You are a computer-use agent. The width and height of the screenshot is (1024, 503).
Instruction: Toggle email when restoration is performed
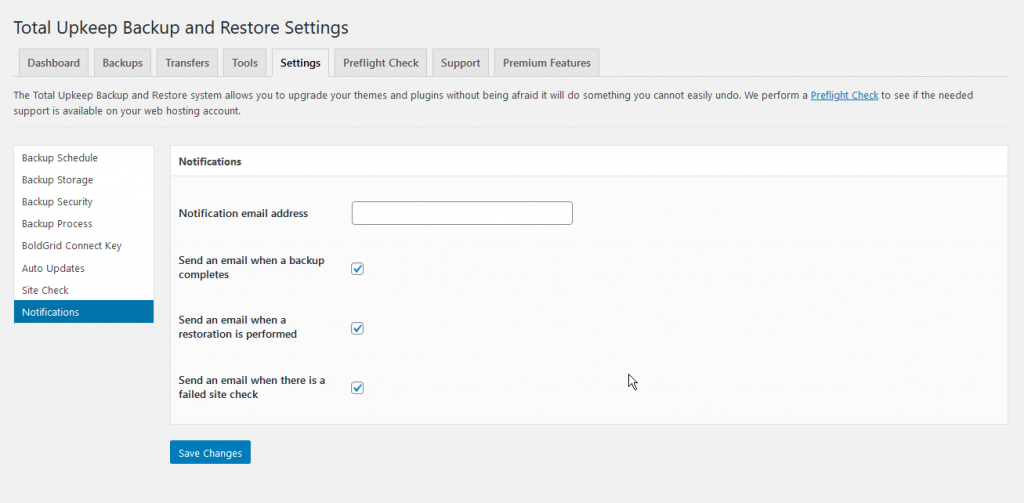pyautogui.click(x=357, y=328)
